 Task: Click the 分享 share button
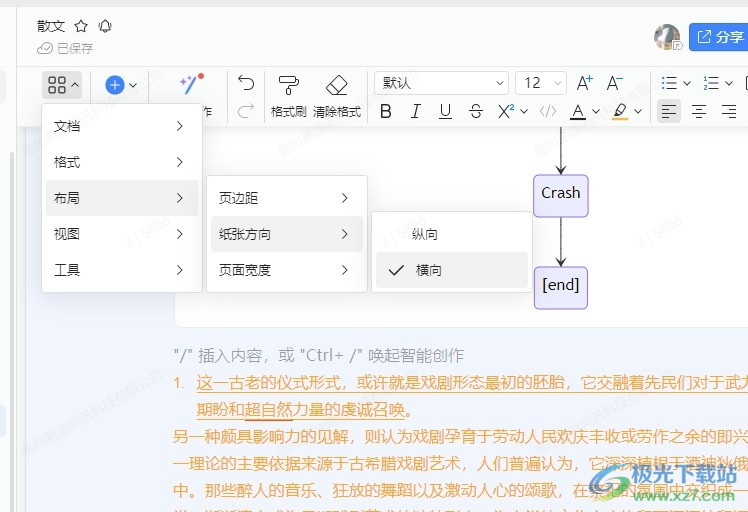coord(718,37)
